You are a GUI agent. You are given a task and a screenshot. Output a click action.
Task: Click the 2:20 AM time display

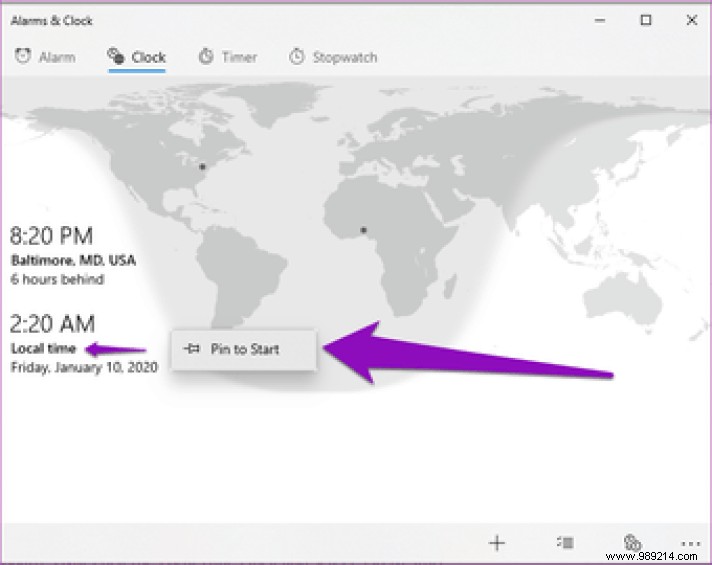pos(52,324)
